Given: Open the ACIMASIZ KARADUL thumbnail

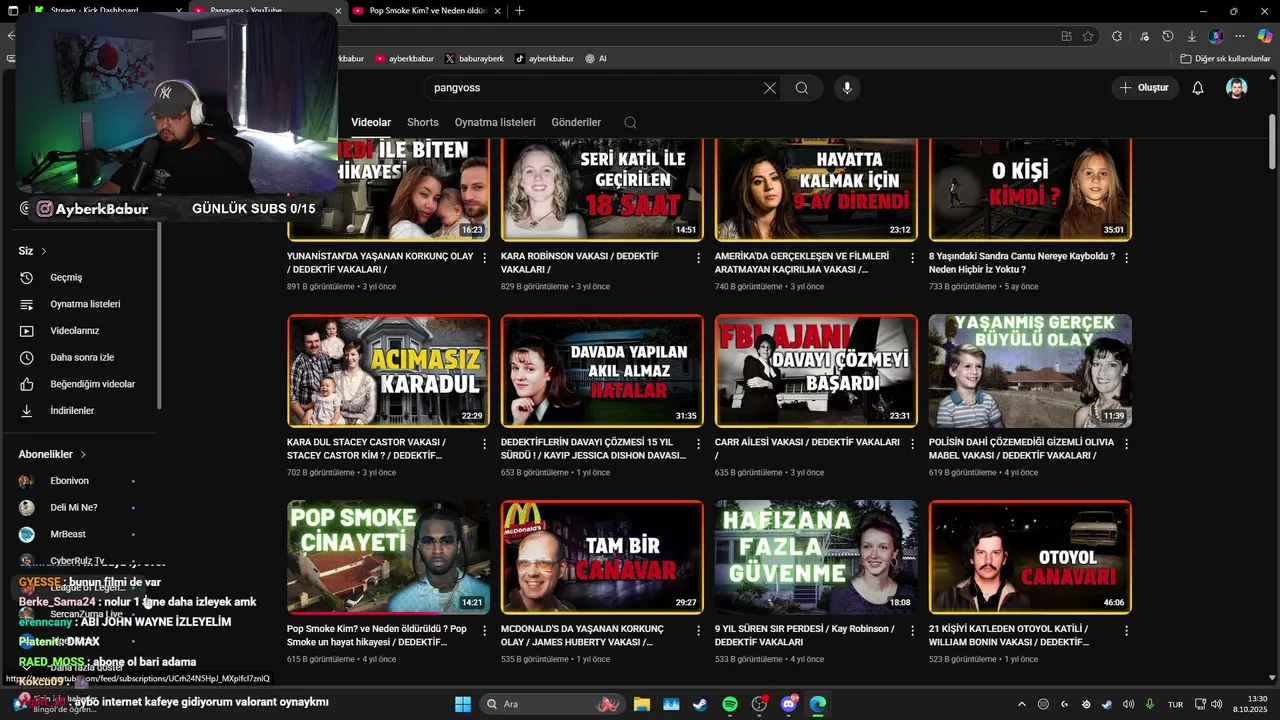Looking at the screenshot, I should coord(388,371).
